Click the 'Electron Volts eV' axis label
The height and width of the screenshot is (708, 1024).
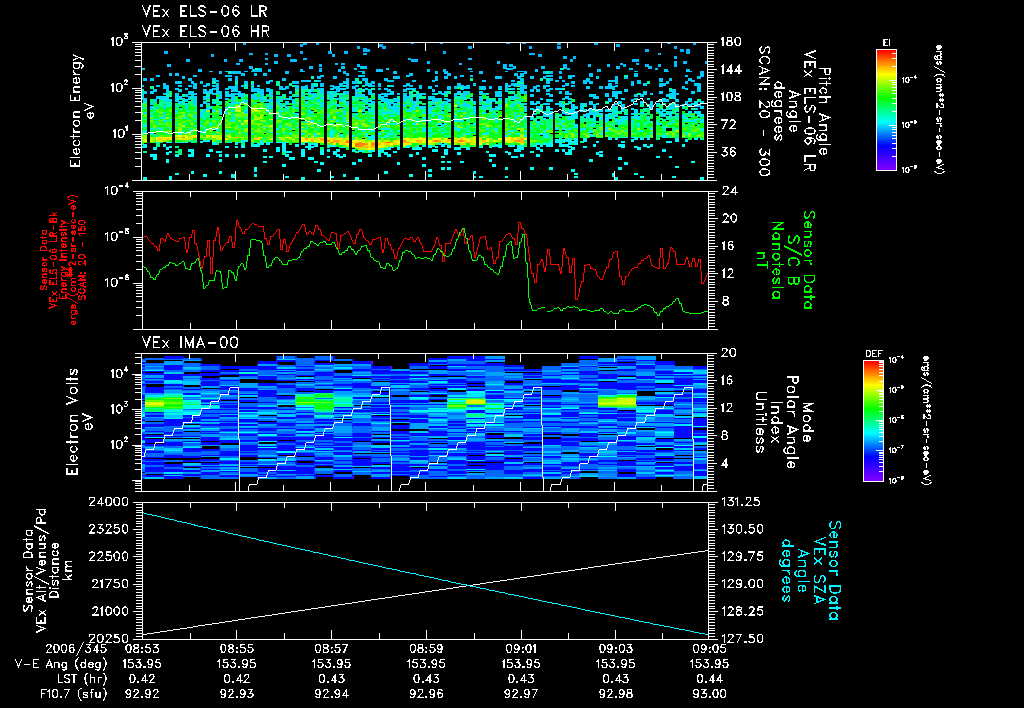pos(80,422)
